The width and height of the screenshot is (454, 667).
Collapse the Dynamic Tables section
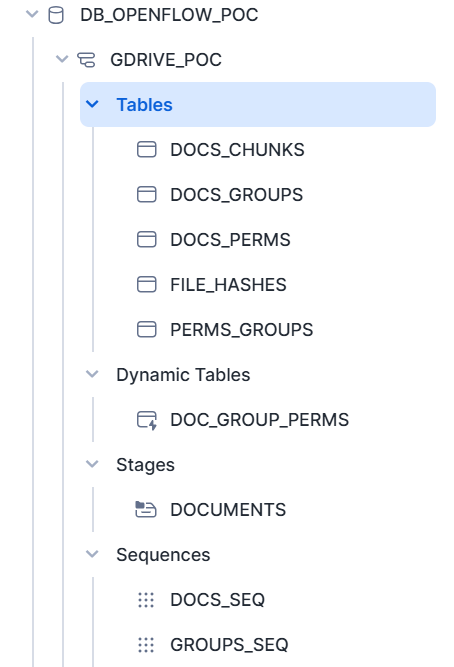click(x=92, y=375)
